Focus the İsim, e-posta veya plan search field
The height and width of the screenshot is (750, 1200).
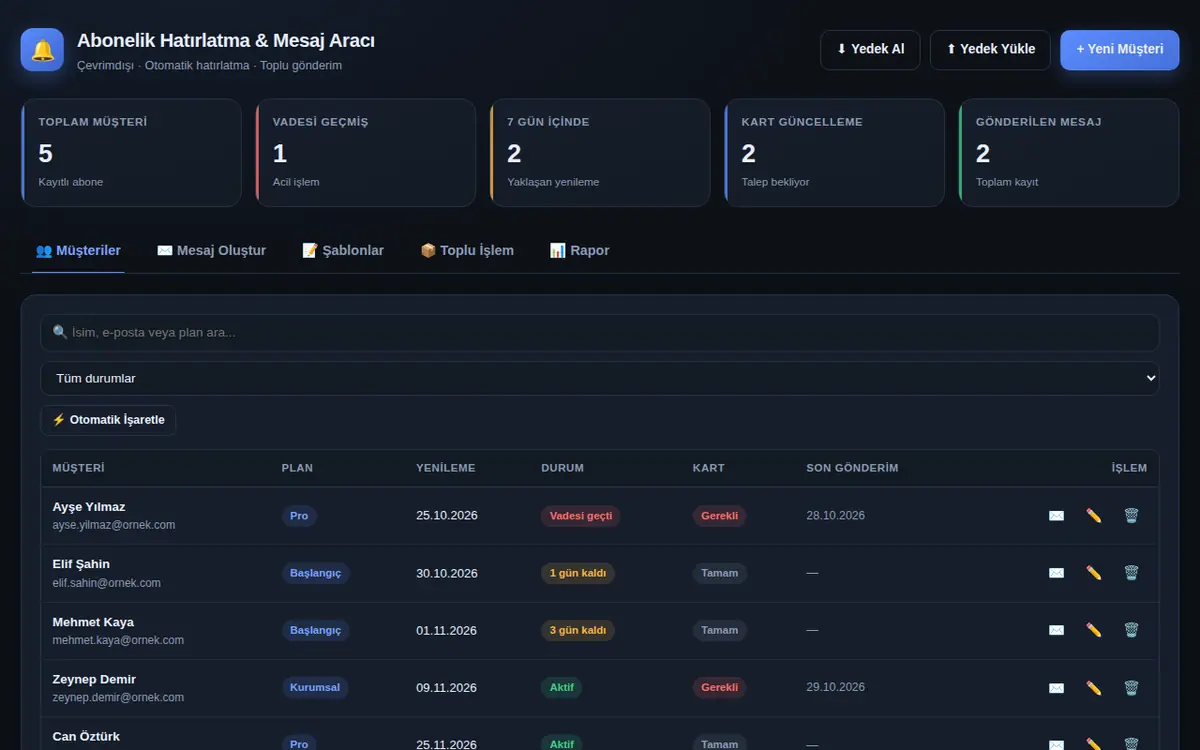(600, 332)
